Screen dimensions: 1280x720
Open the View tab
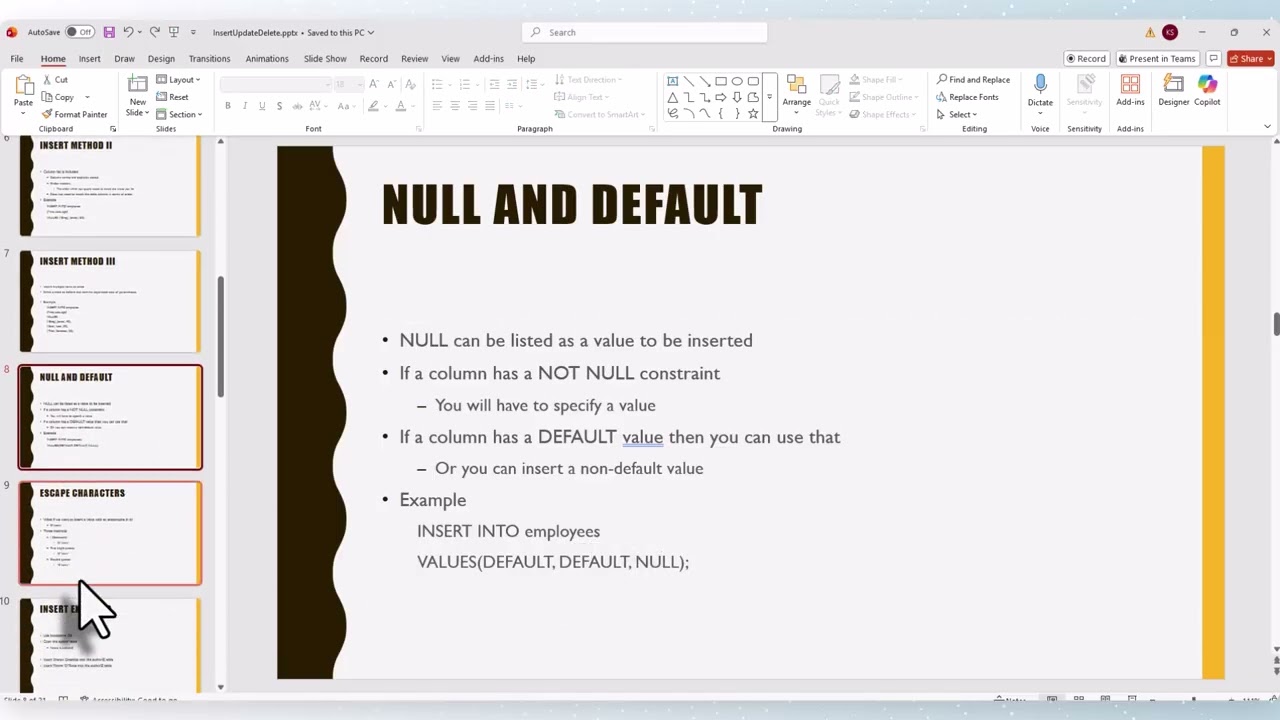tap(451, 59)
